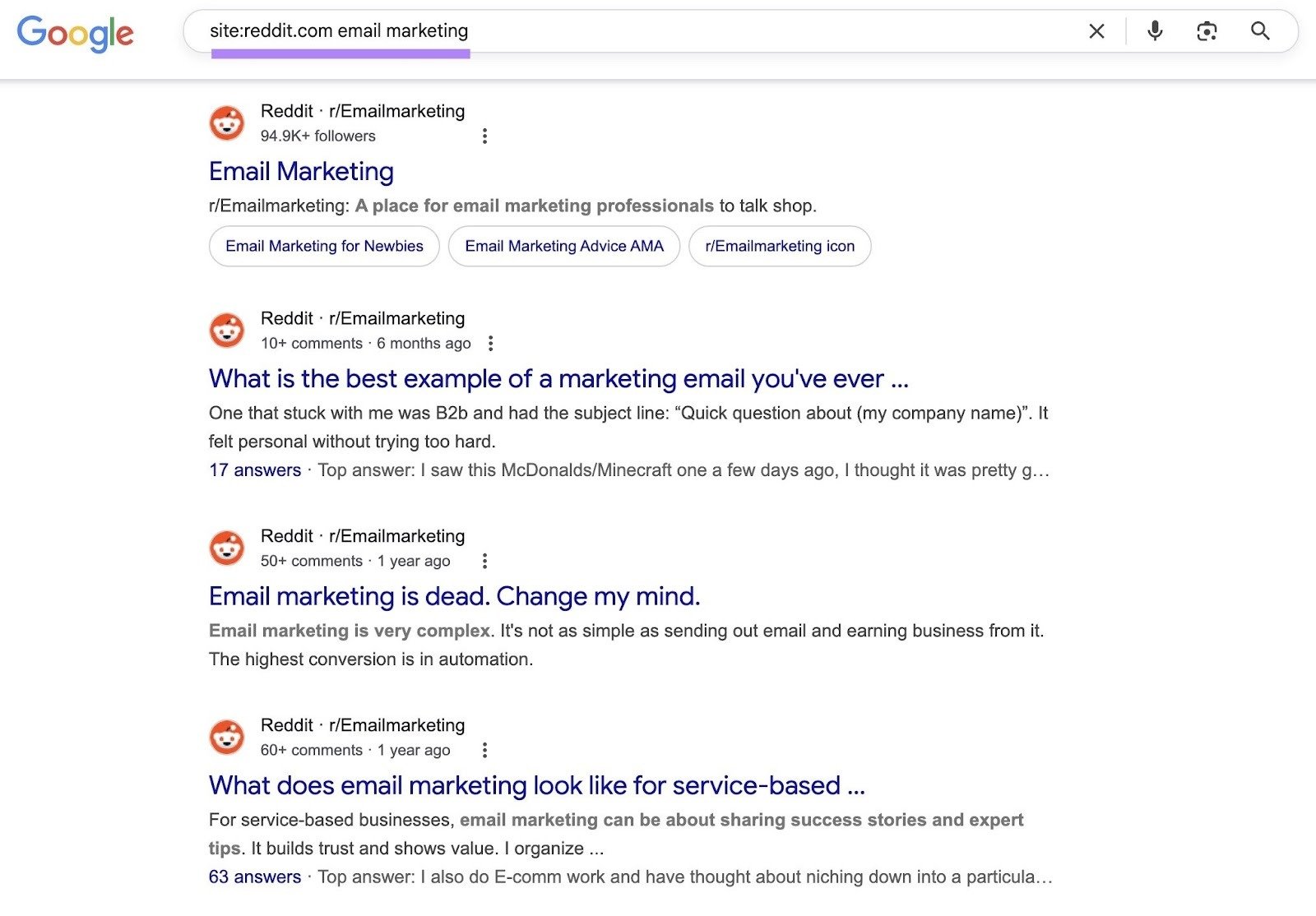
Task: Select the 'Email Marketing Advice AMA' chip
Action: 563,246
